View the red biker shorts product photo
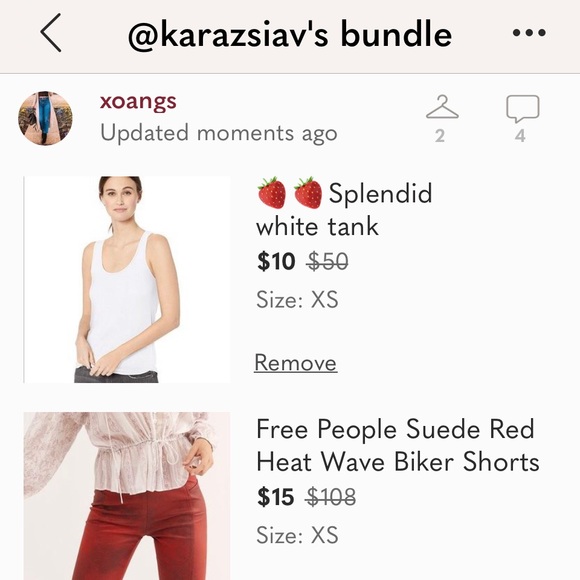This screenshot has height=580, width=580. pos(127,496)
